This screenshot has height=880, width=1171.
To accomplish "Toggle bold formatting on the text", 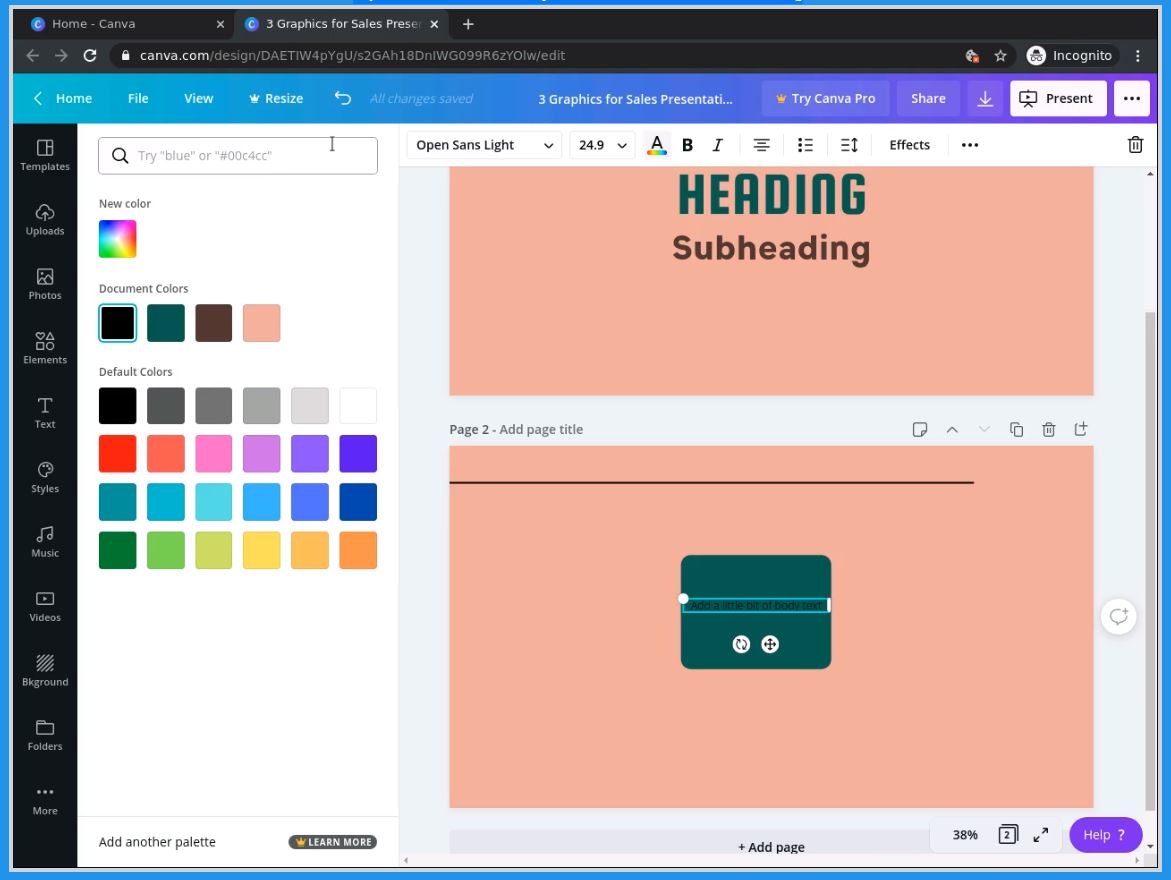I will [x=687, y=144].
